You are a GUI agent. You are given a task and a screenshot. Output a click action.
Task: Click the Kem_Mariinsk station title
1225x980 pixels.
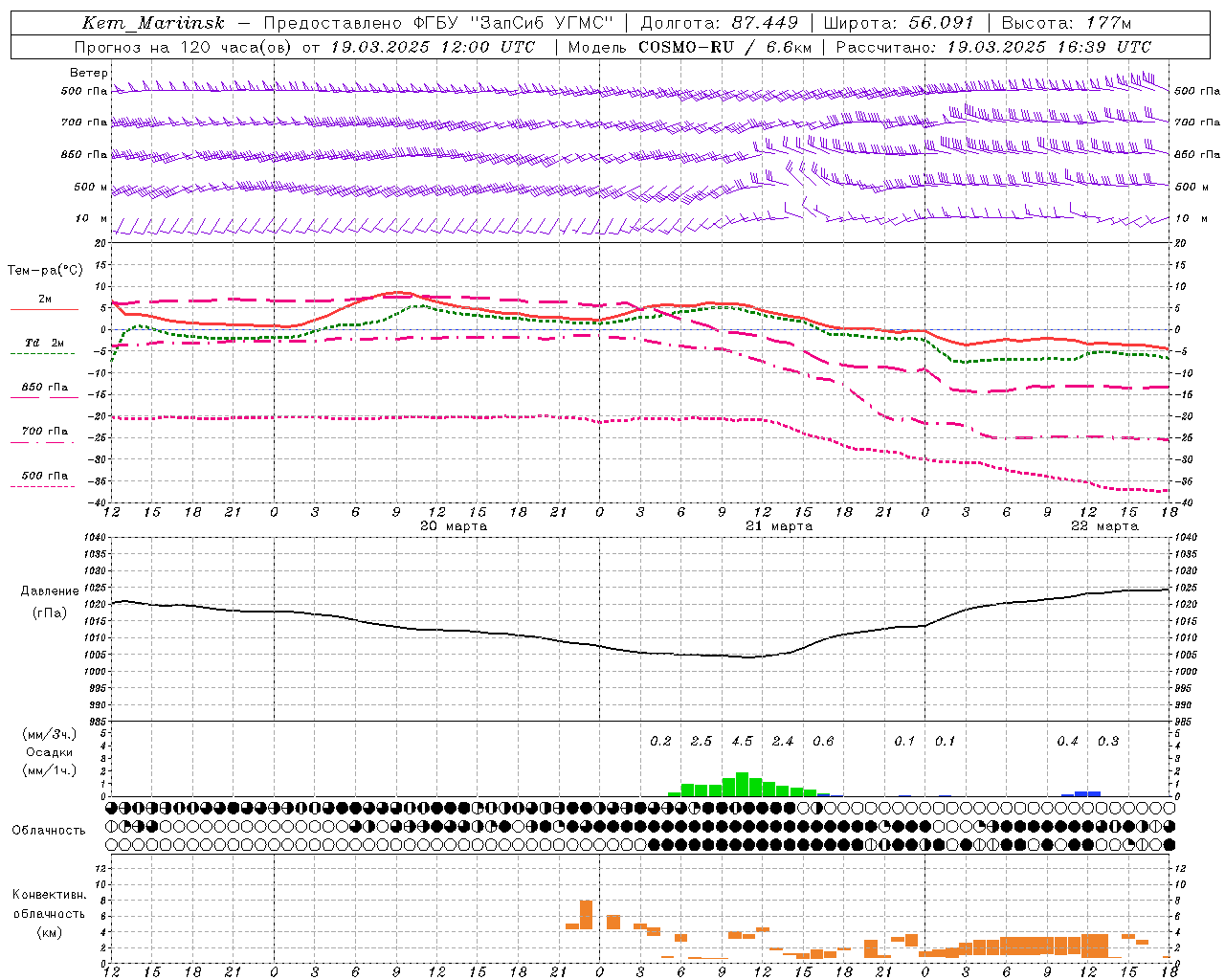(153, 23)
